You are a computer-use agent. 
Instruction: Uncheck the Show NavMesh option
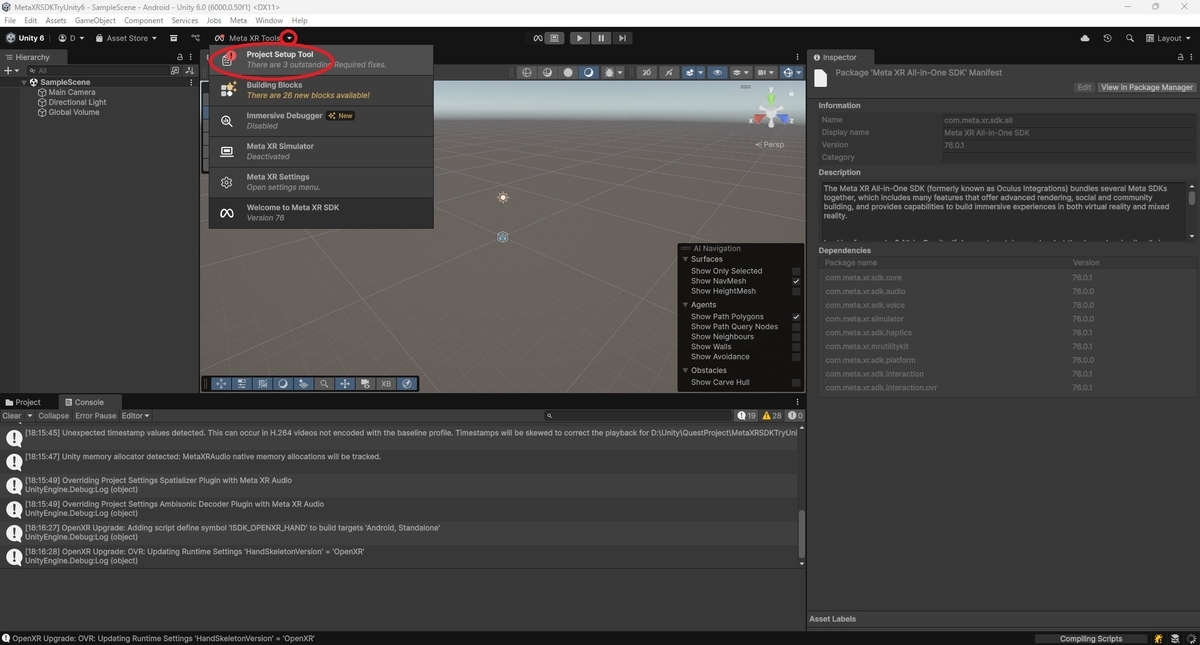(x=795, y=281)
